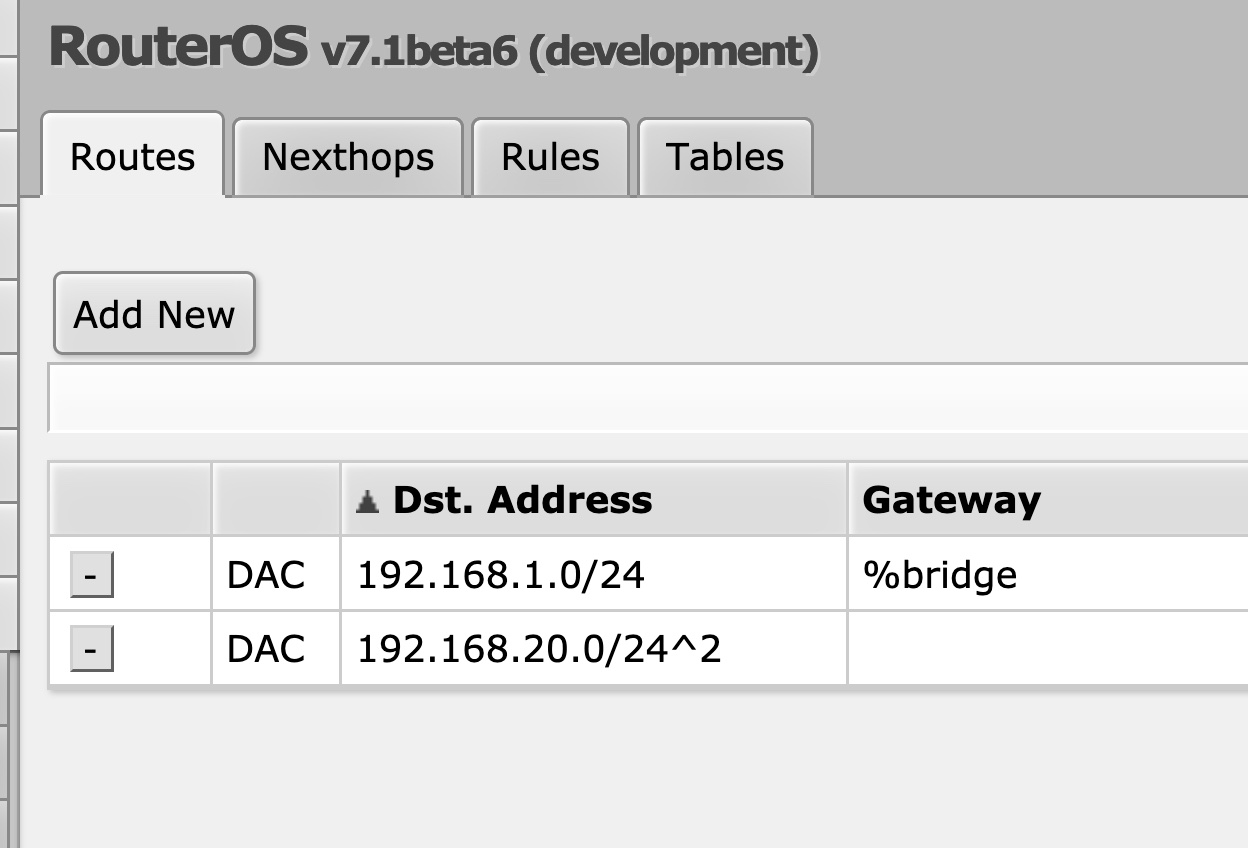
Task: Focus the filter field below Add New
Action: pos(640,397)
